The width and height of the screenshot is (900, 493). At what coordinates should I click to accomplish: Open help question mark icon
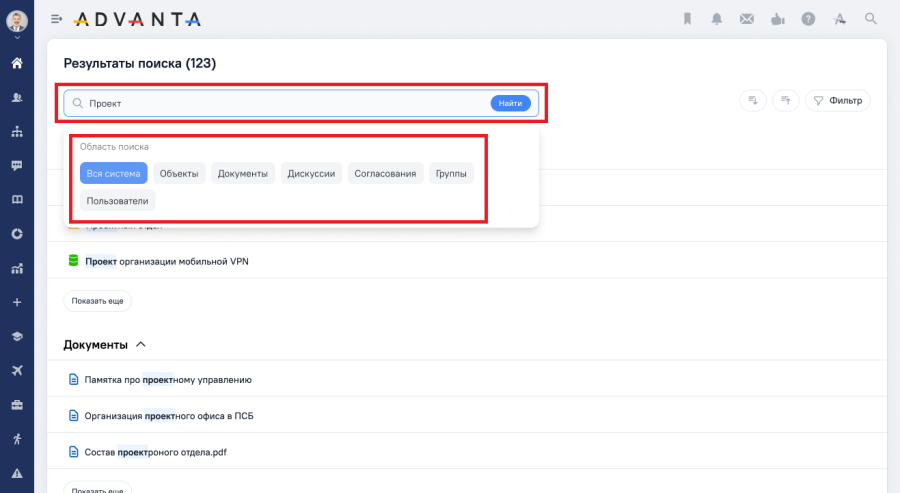tap(808, 20)
